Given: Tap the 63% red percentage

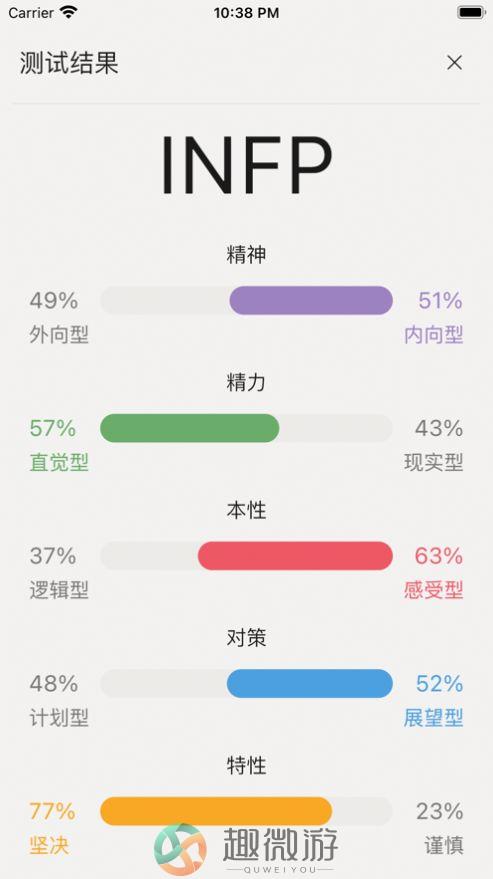Looking at the screenshot, I should [439, 556].
